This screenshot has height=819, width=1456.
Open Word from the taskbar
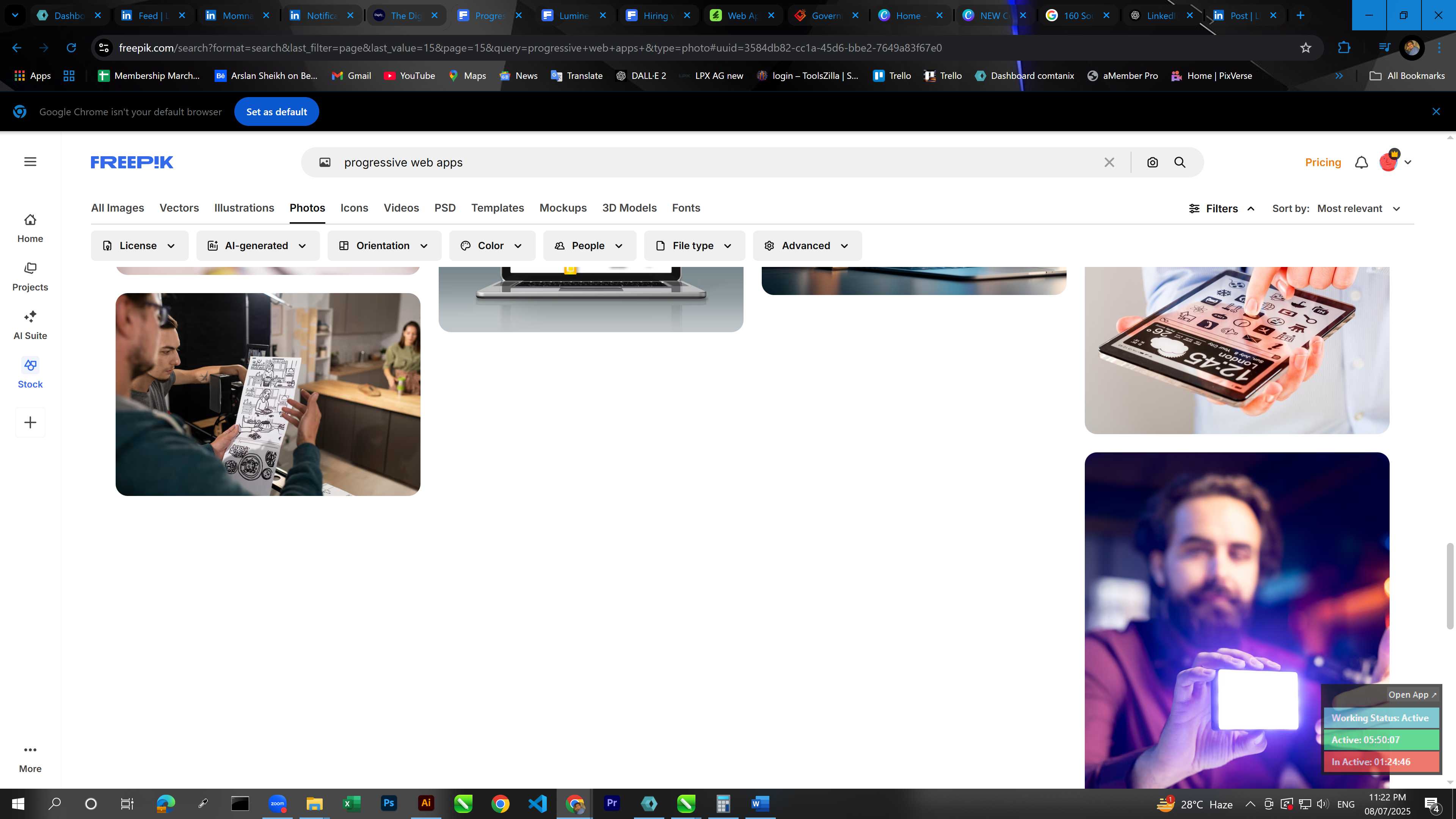point(760,803)
